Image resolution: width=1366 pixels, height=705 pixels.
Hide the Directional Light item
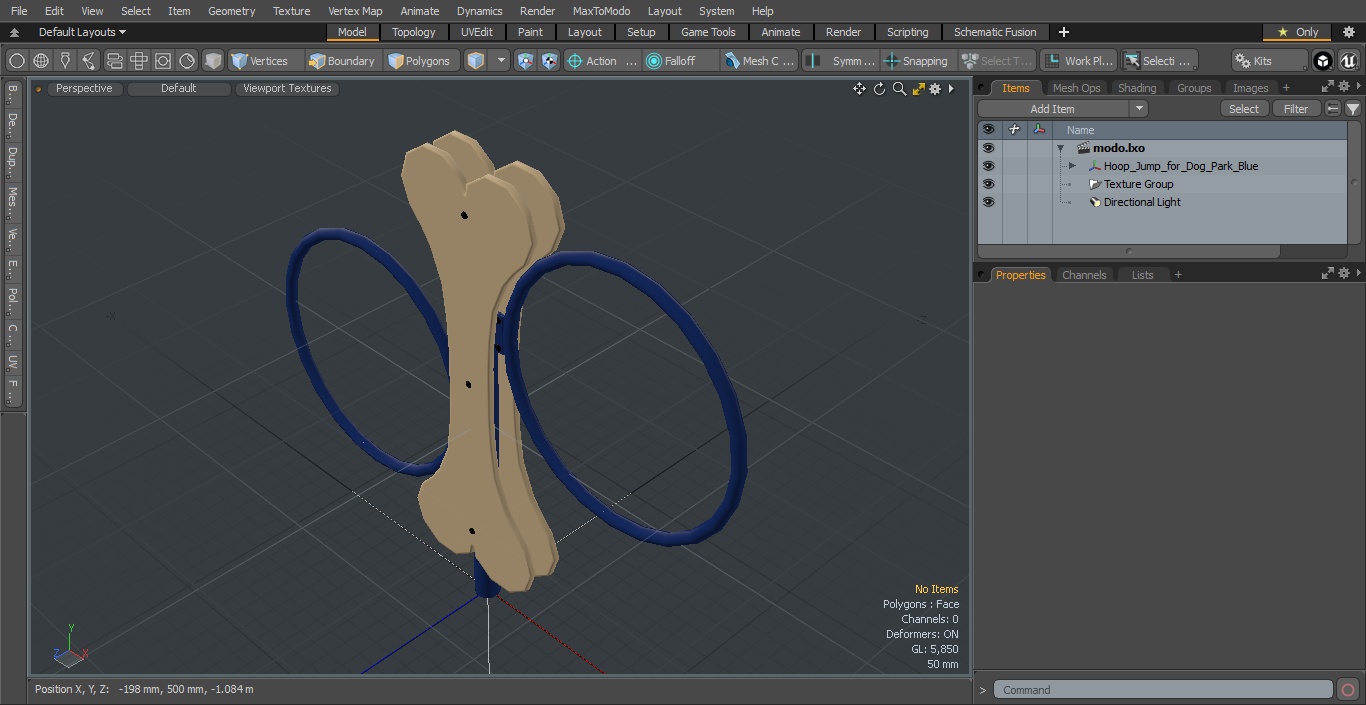(988, 202)
